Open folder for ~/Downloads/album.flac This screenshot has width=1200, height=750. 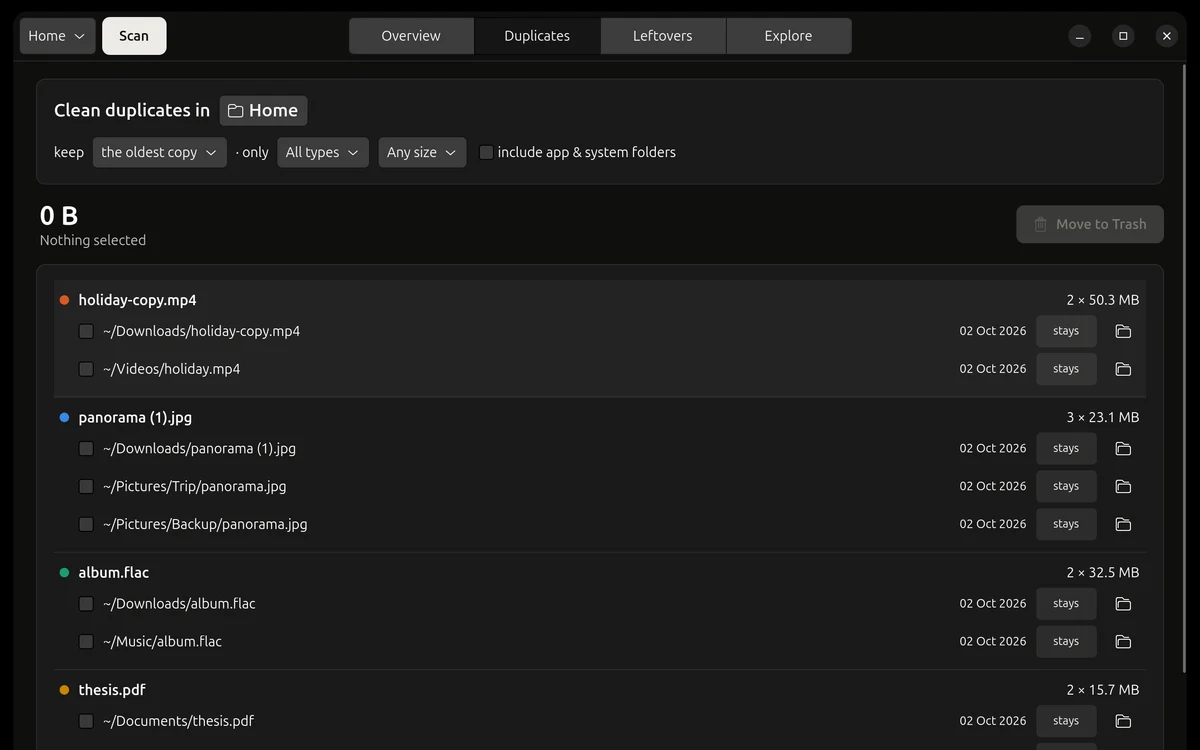[1123, 604]
